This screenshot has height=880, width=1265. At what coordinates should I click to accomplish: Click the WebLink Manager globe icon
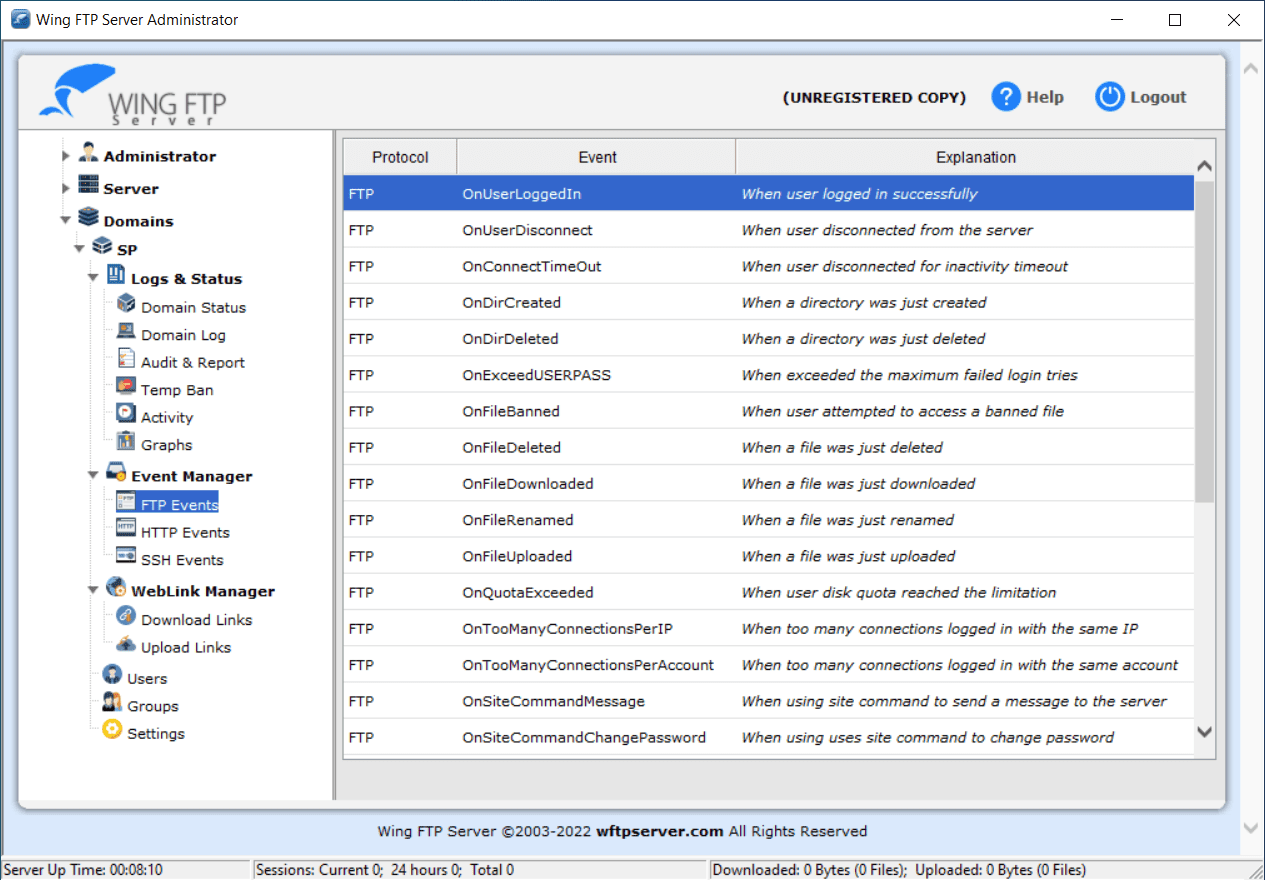[116, 588]
